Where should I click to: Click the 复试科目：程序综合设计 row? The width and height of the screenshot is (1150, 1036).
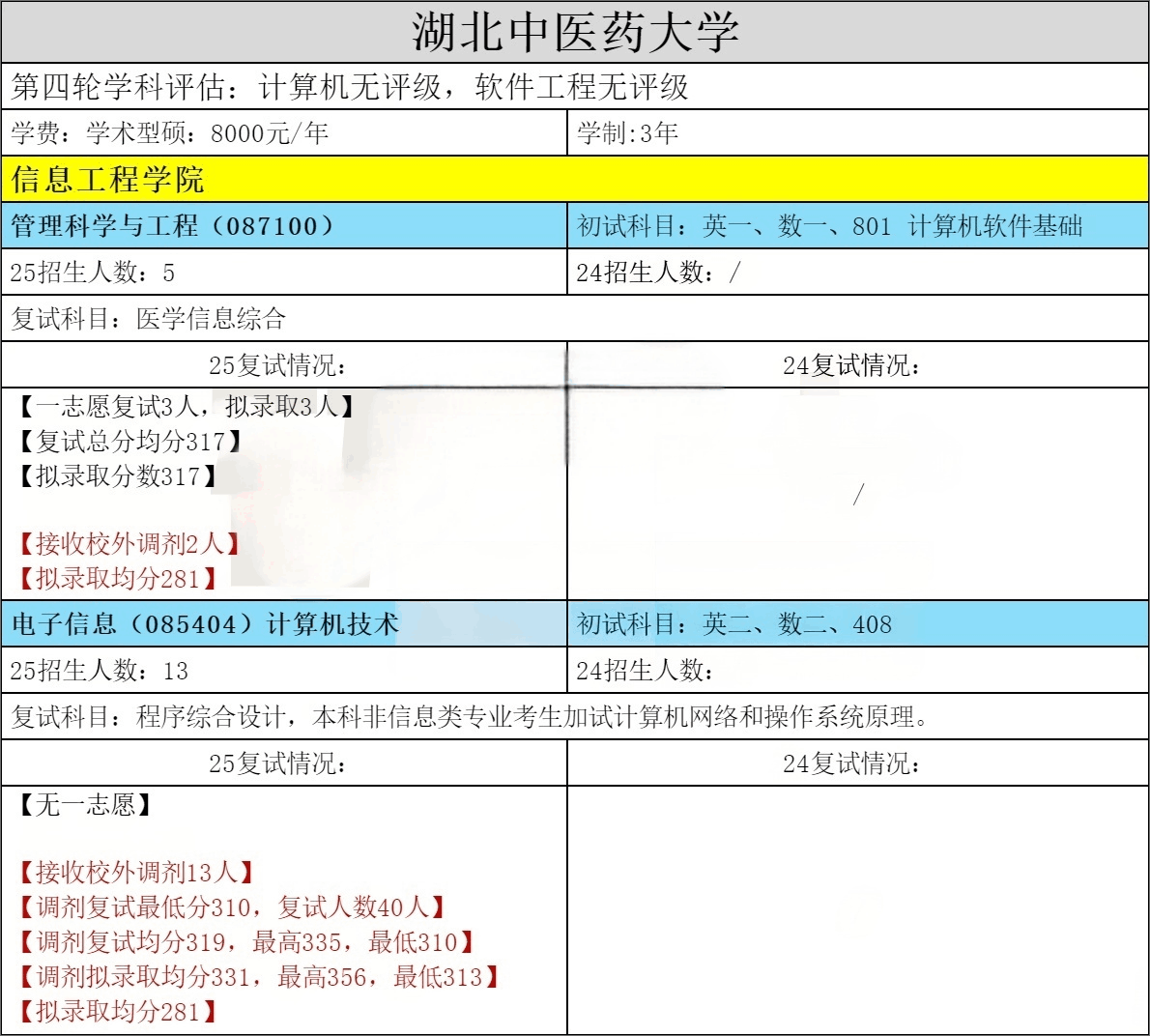(470, 717)
